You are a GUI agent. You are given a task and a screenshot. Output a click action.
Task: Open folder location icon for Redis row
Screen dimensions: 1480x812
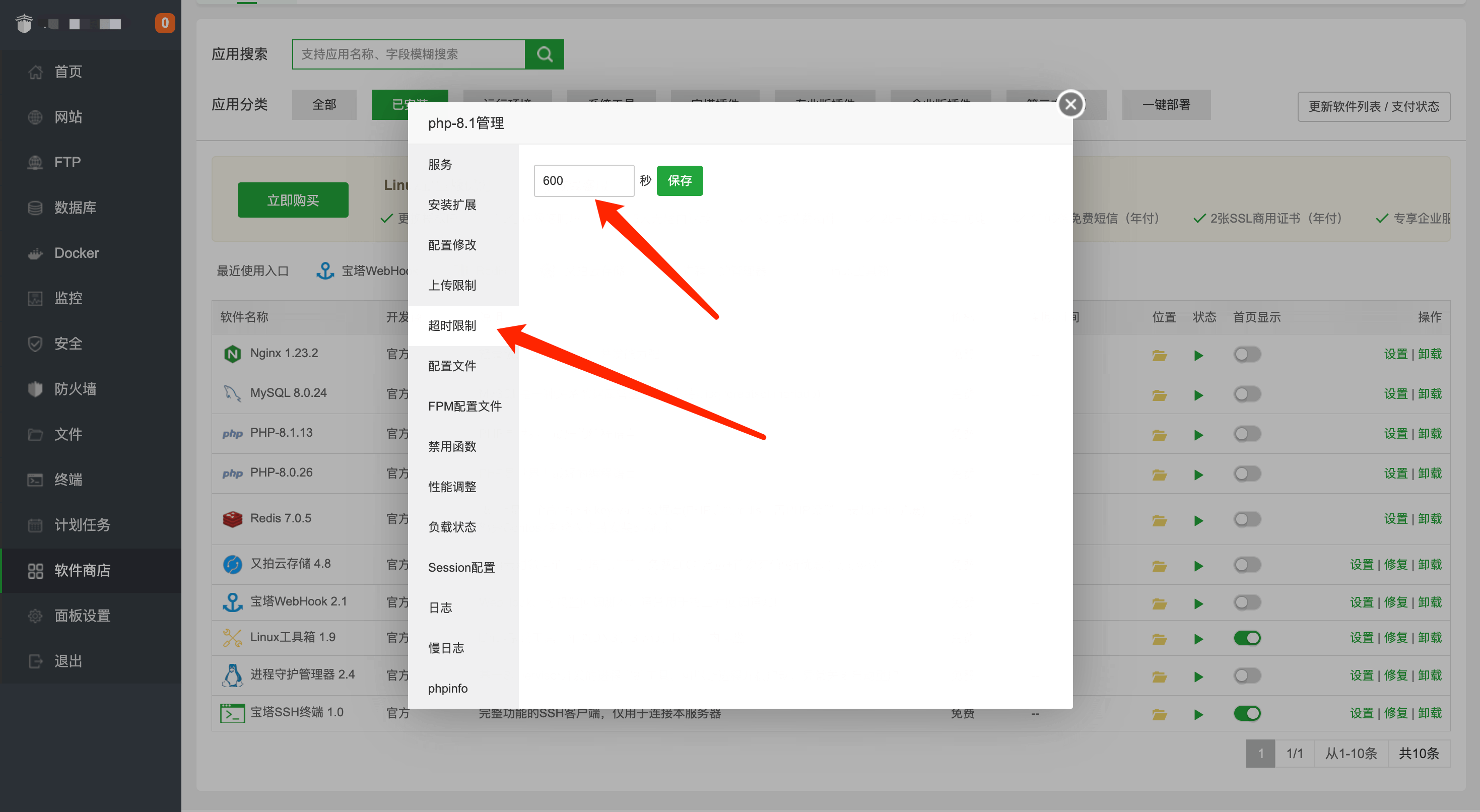click(1159, 521)
